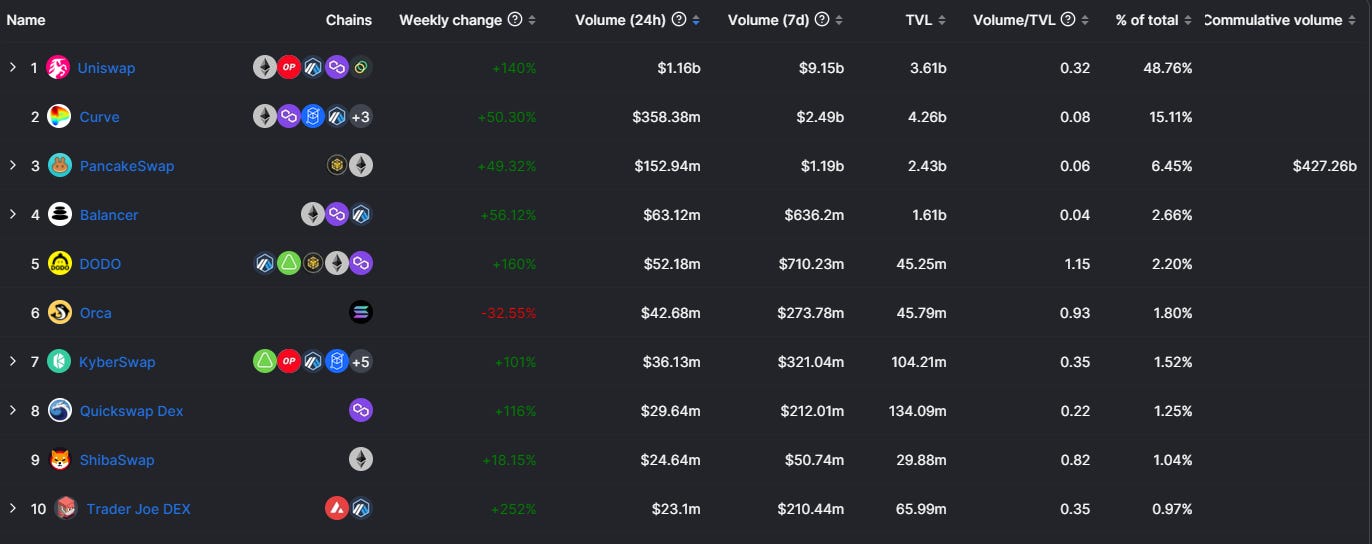Expand the Quickswap Dex row chevron
The height and width of the screenshot is (544, 1372).
point(13,411)
